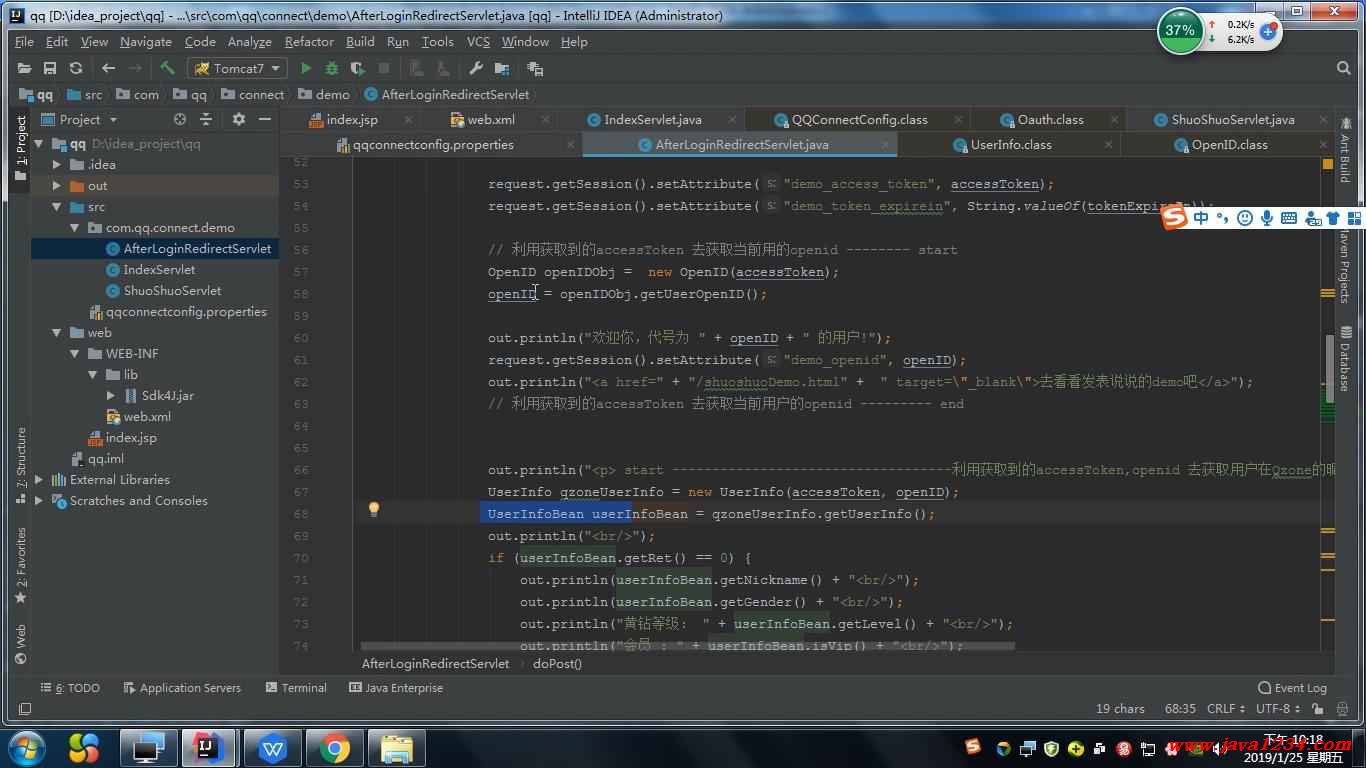The width and height of the screenshot is (1366, 768).
Task: Start debugging with the bug icon
Action: tap(332, 68)
